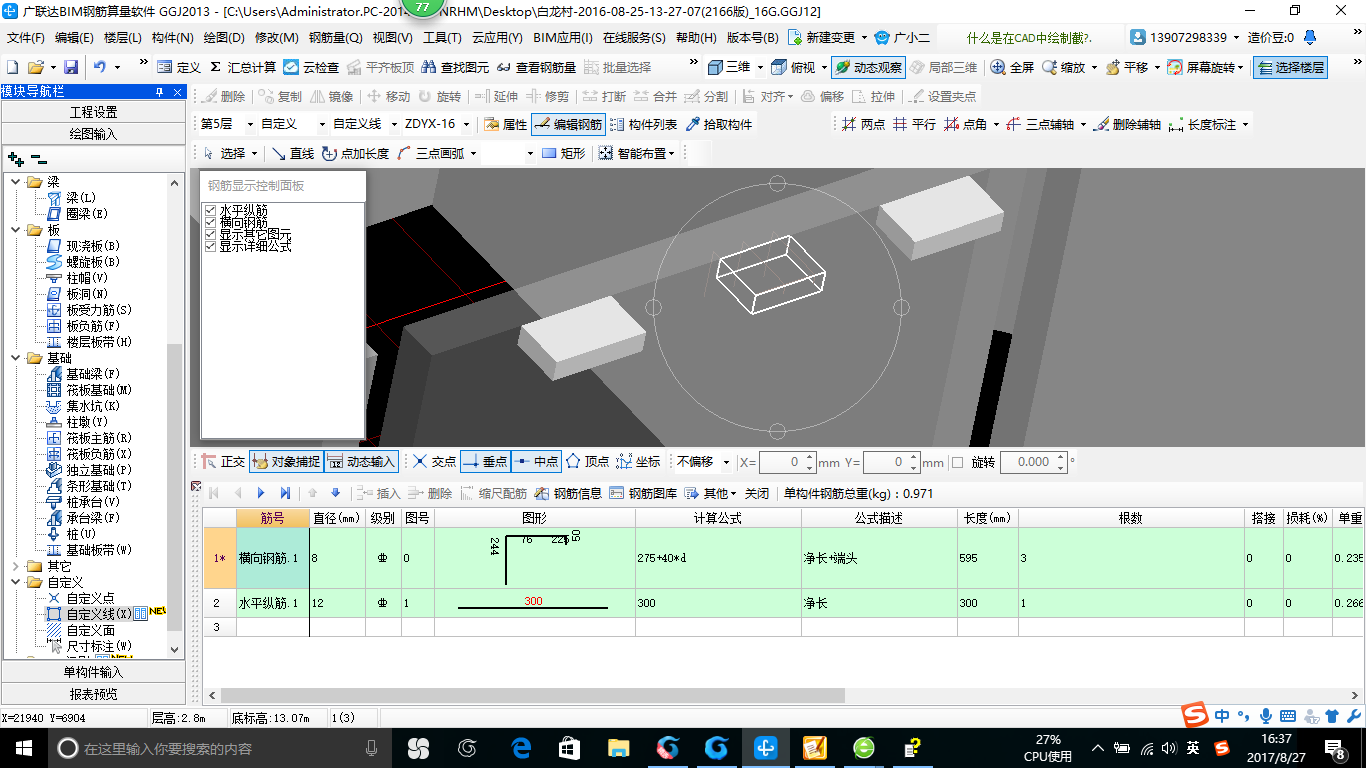Open 云检查 cloud check tool
The width and height of the screenshot is (1366, 768).
pos(312,67)
